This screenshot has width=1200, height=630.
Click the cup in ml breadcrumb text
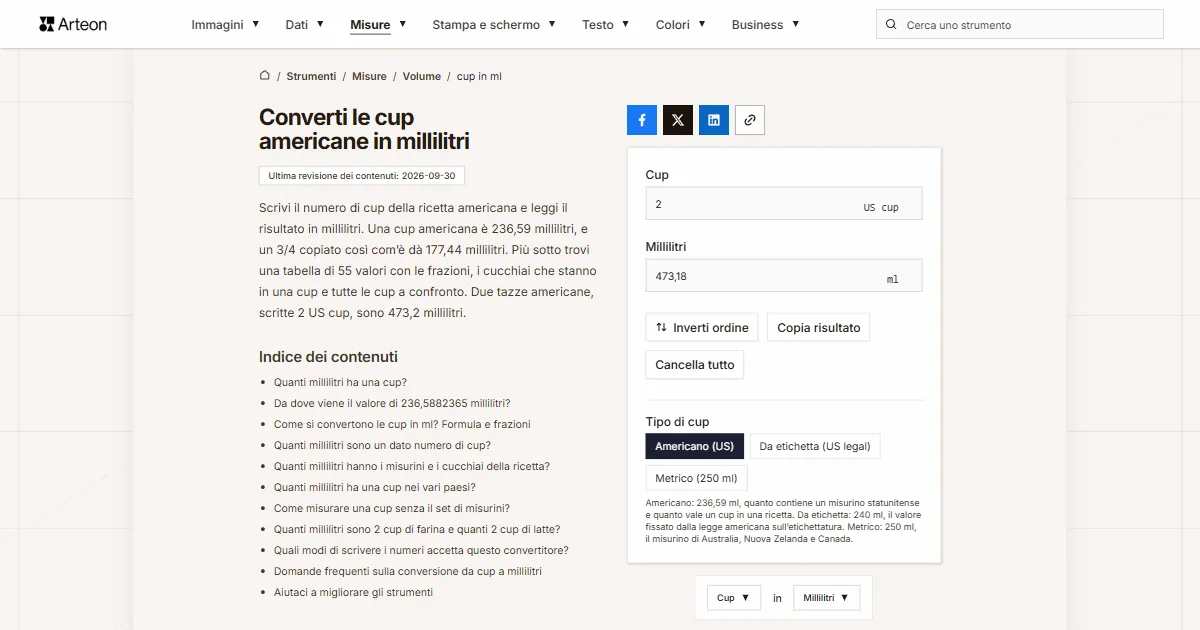[x=479, y=76]
